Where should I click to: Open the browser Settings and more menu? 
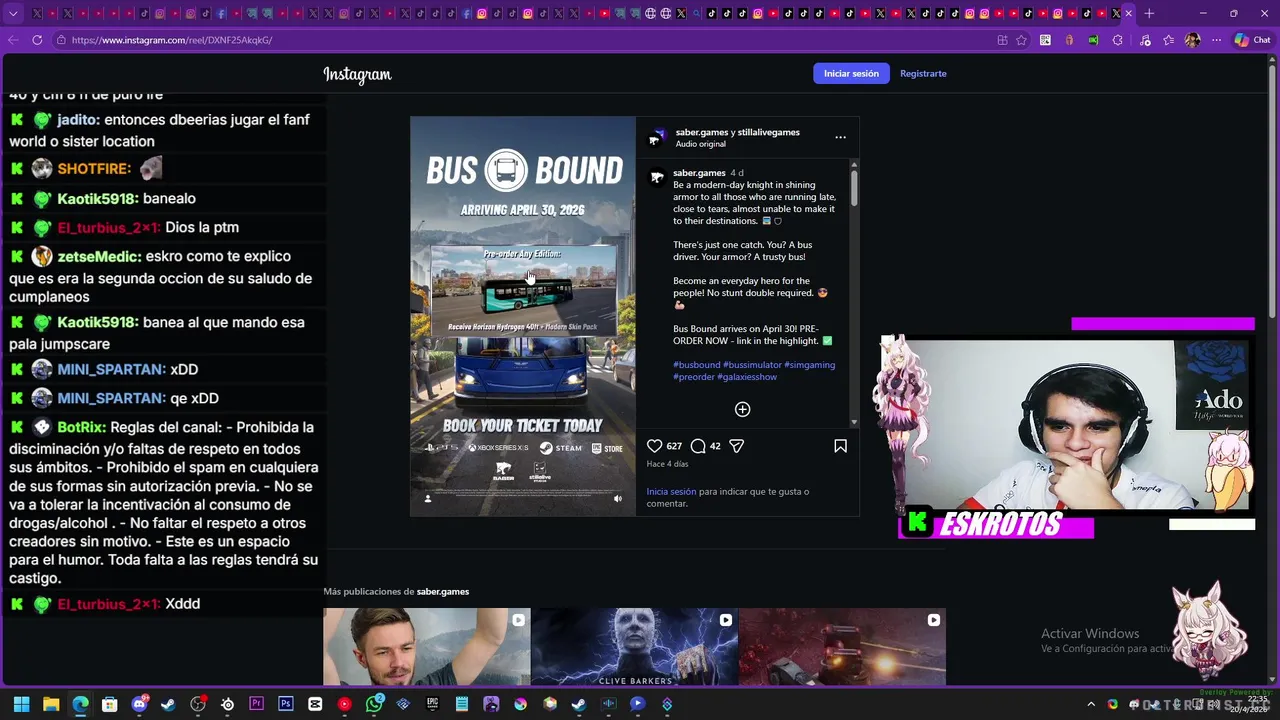click(x=1216, y=40)
